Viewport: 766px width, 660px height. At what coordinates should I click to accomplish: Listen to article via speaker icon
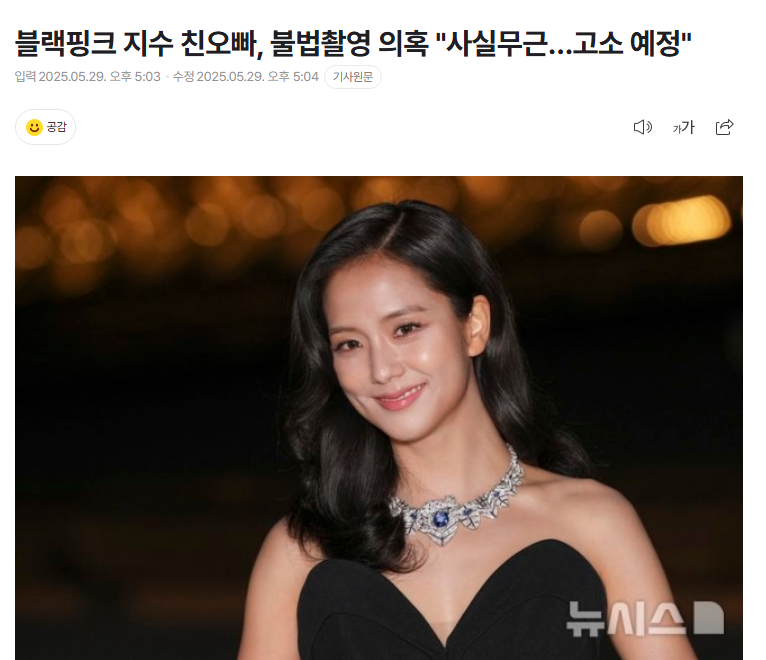tap(642, 127)
